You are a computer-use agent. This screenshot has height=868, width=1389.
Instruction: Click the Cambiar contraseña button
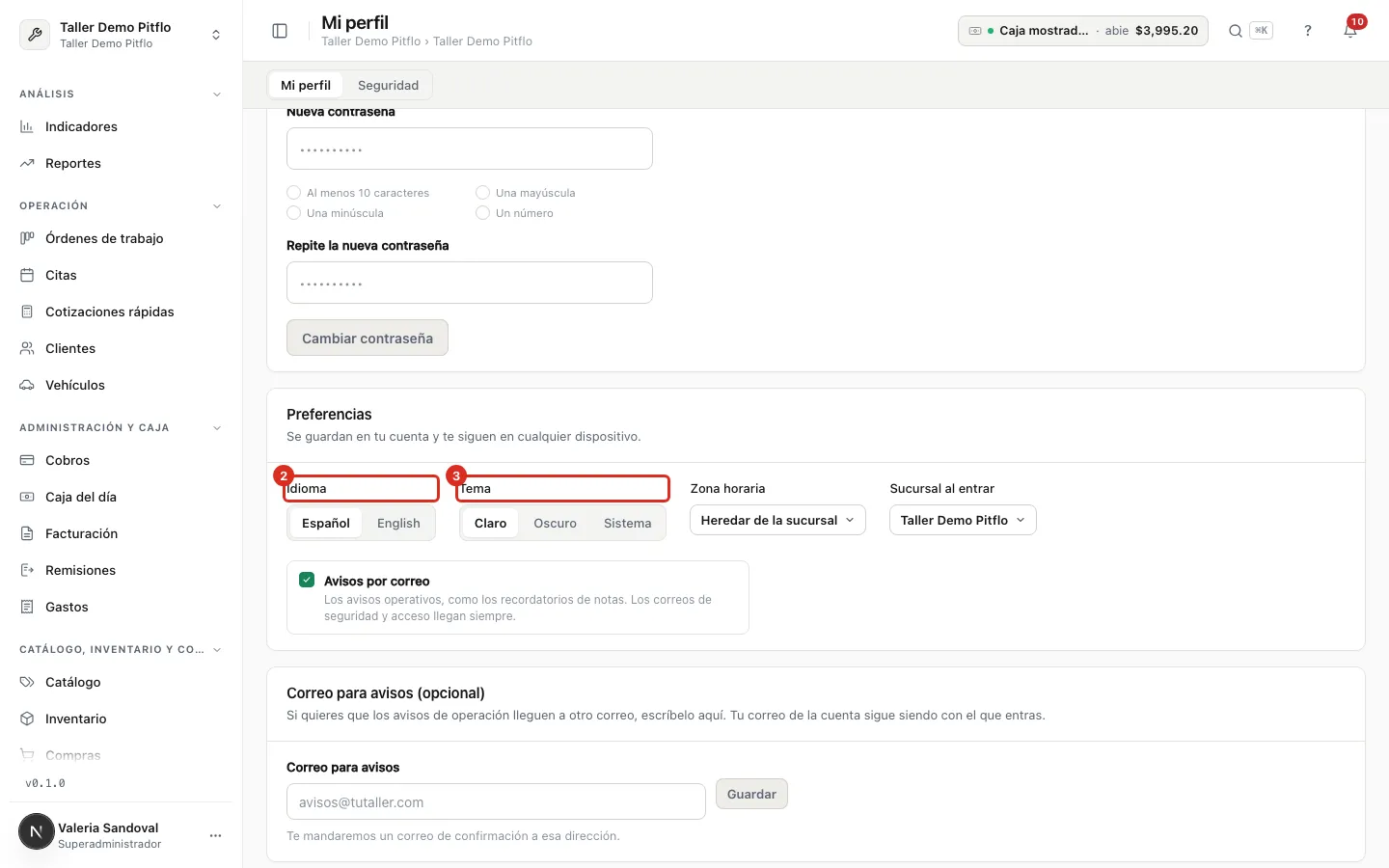(x=368, y=338)
